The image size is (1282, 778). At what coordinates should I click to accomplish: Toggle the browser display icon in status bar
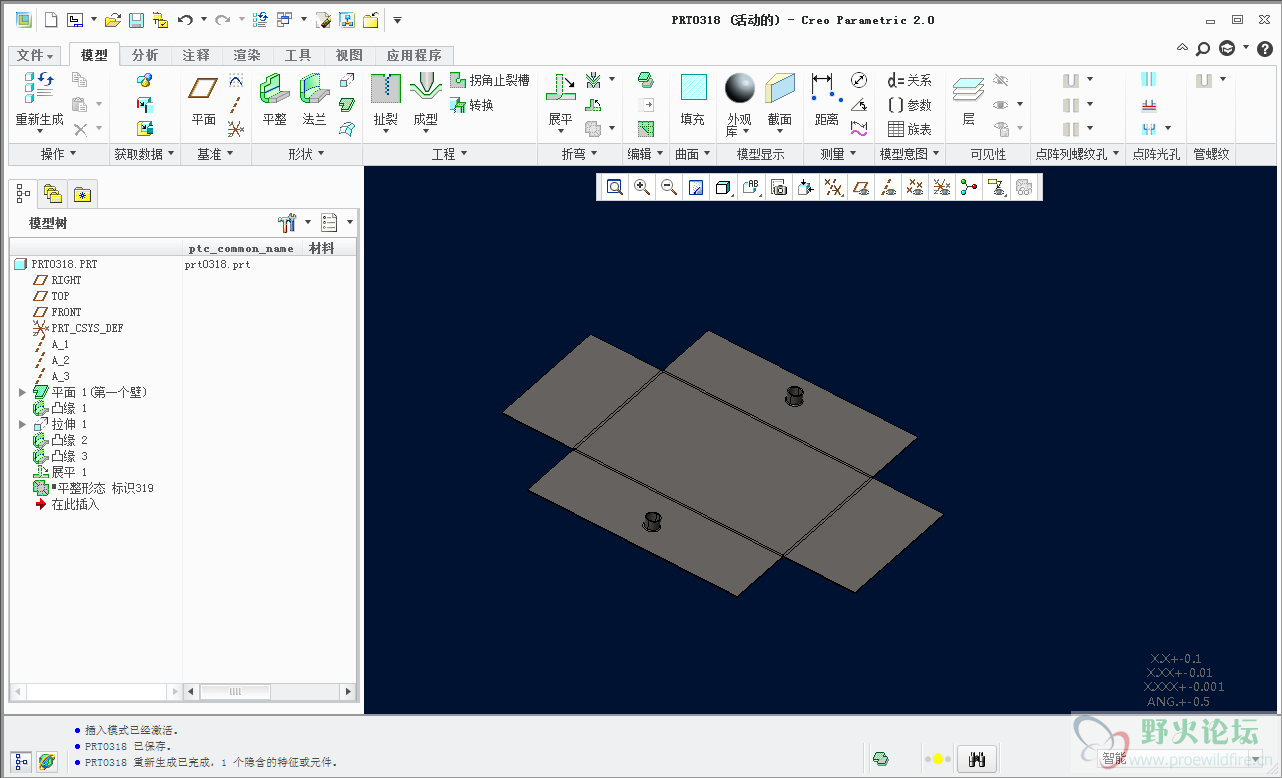click(x=47, y=762)
